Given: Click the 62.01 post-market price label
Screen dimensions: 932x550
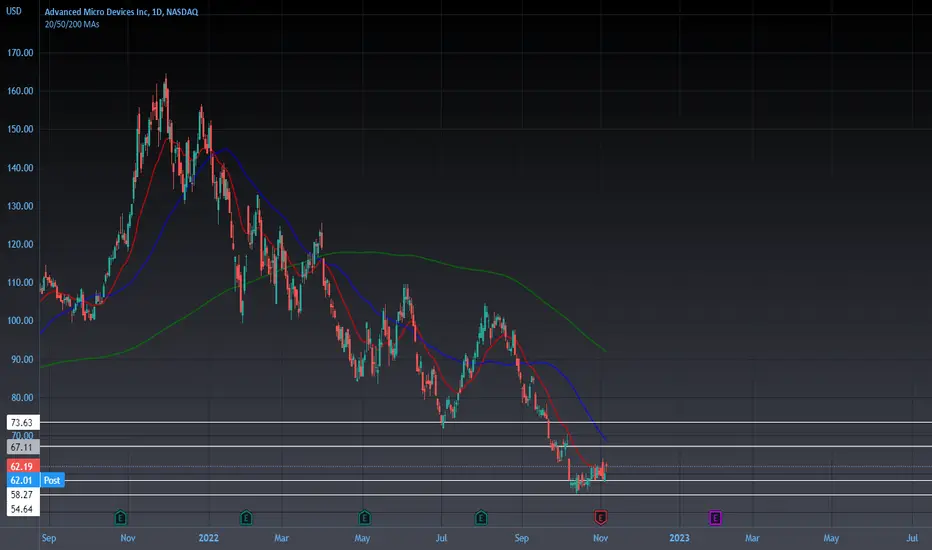Looking at the screenshot, I should (x=22, y=480).
